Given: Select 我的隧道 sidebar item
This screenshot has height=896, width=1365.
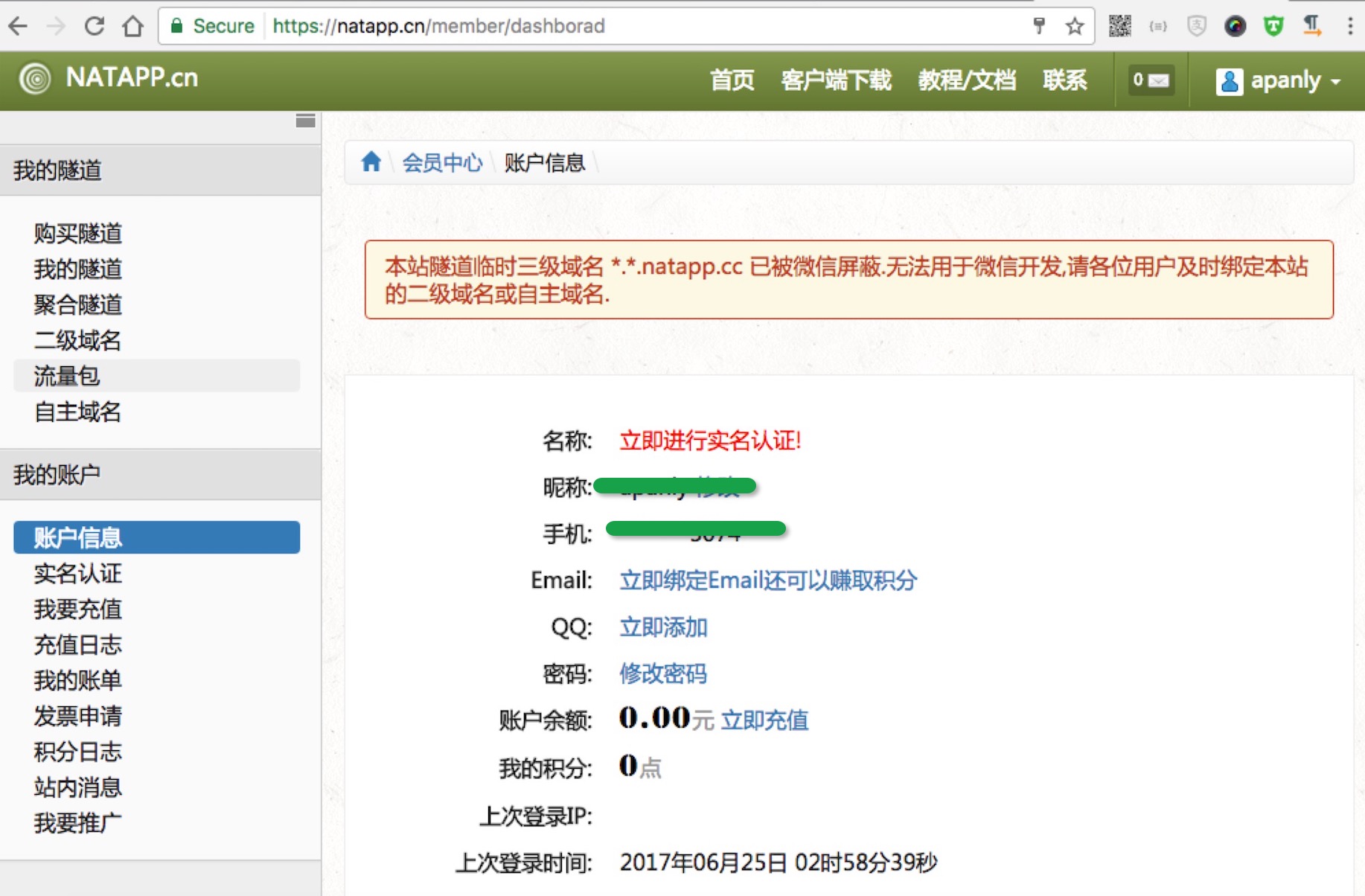Looking at the screenshot, I should [77, 269].
